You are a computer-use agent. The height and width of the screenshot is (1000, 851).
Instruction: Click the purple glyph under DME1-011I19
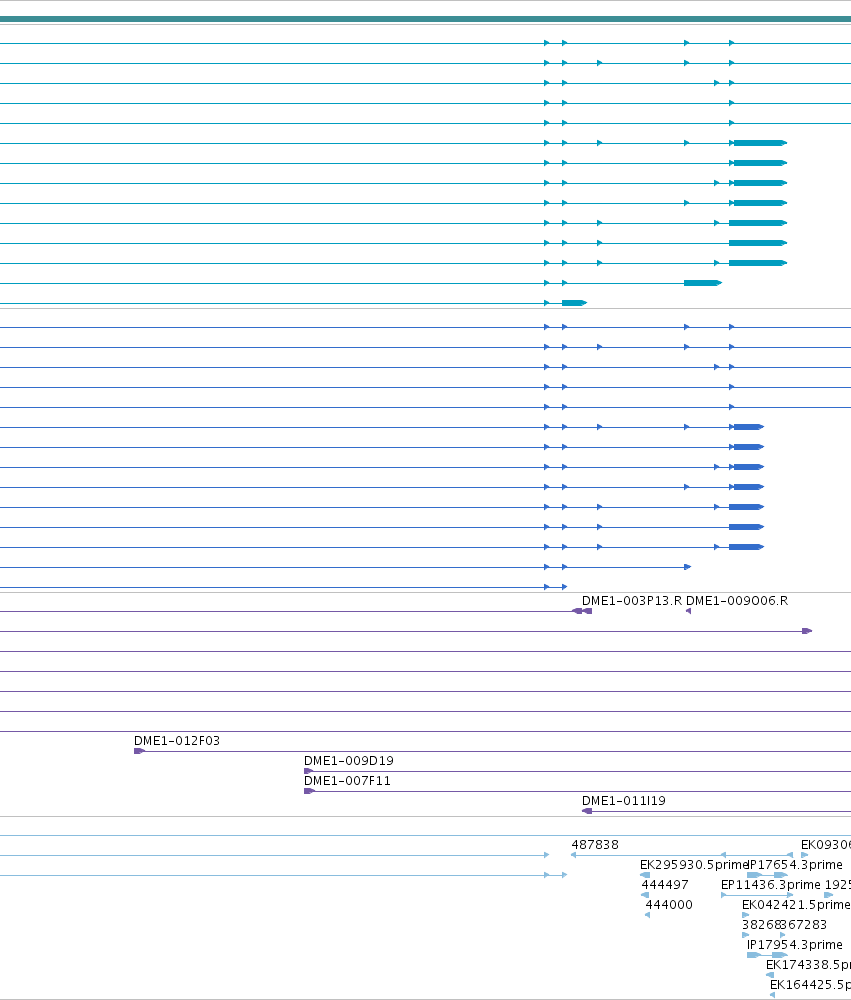[x=587, y=811]
